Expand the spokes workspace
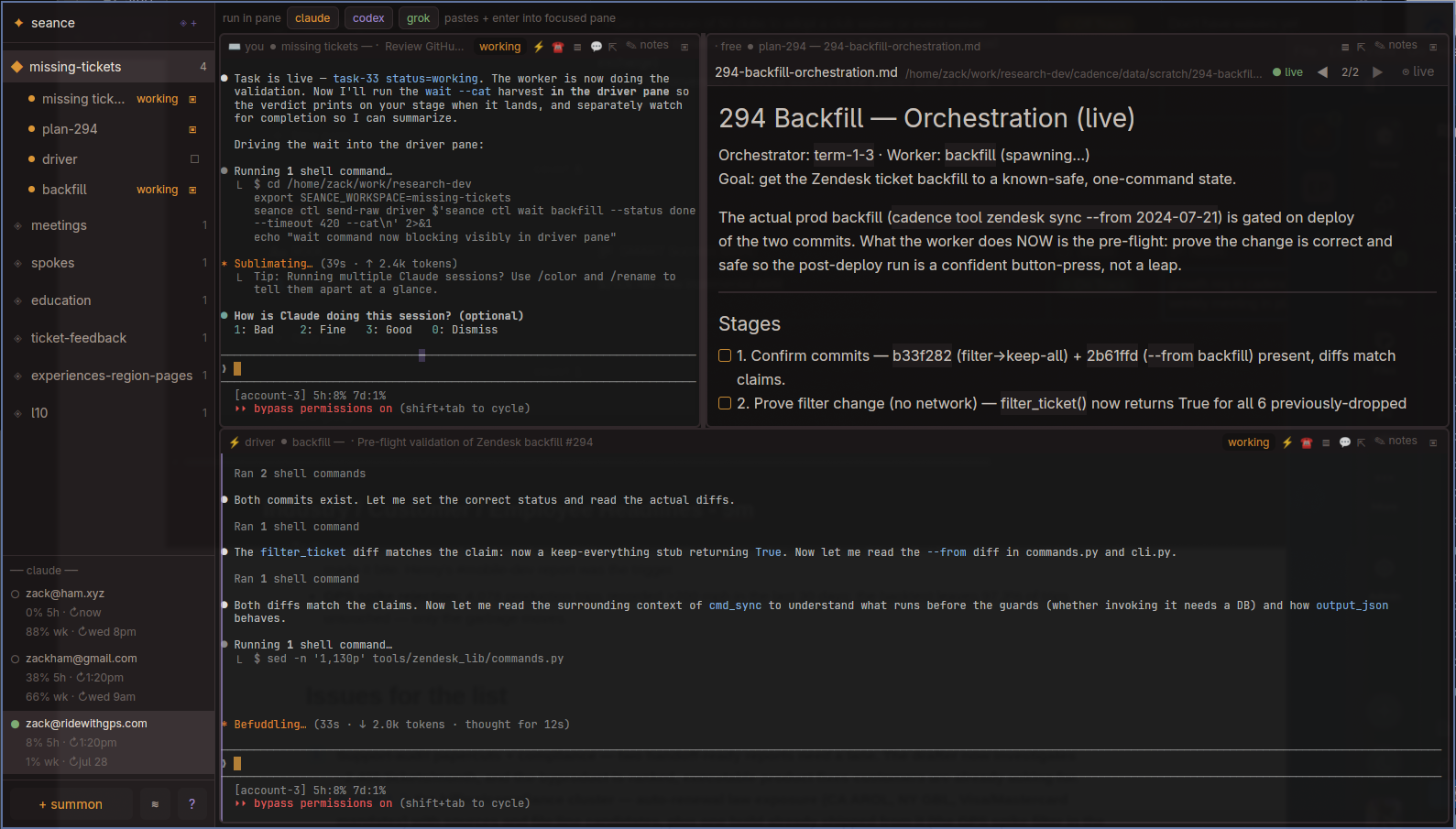This screenshot has height=829, width=1456. click(109, 263)
